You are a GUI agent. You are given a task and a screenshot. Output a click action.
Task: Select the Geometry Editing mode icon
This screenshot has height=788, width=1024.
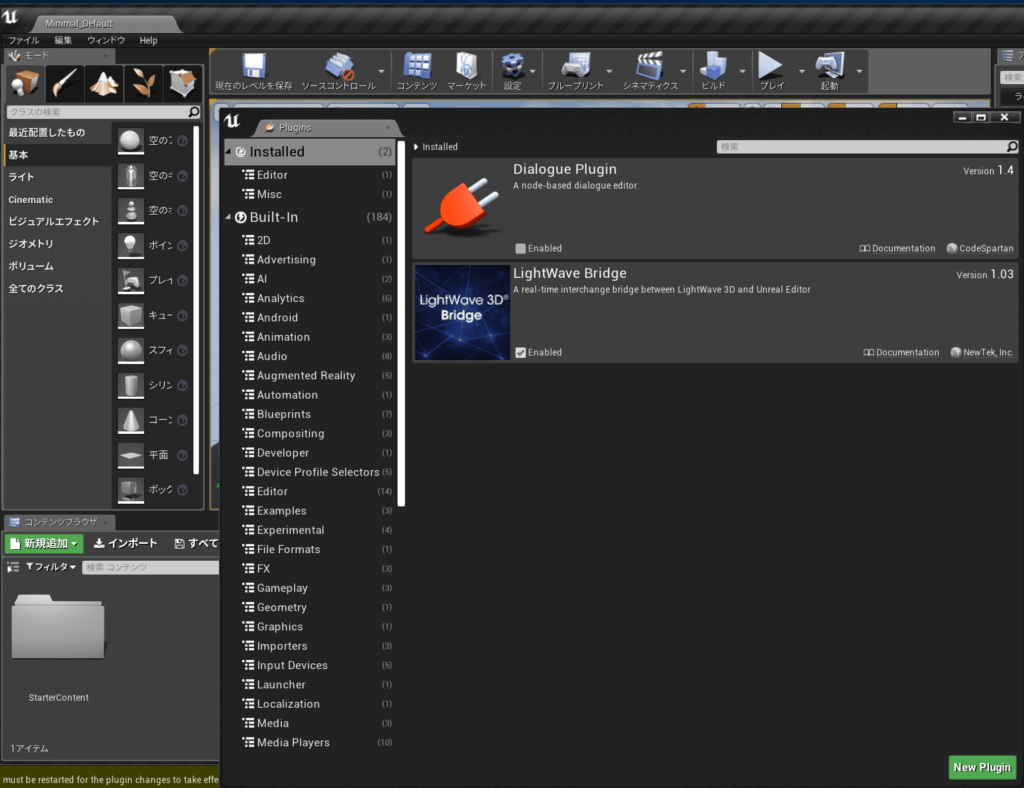pos(183,83)
